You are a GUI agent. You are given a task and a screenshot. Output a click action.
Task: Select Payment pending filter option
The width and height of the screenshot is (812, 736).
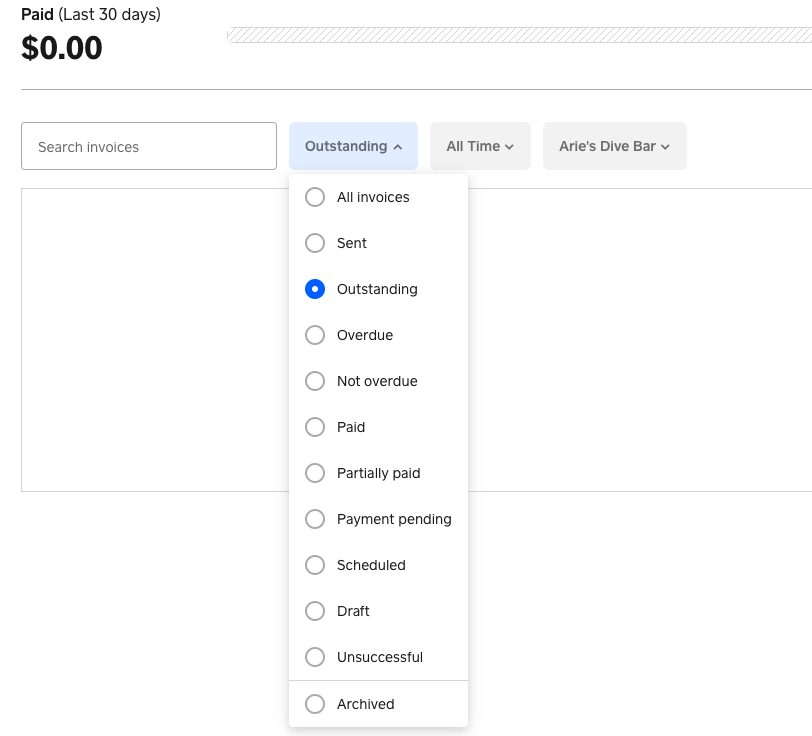[x=315, y=519]
